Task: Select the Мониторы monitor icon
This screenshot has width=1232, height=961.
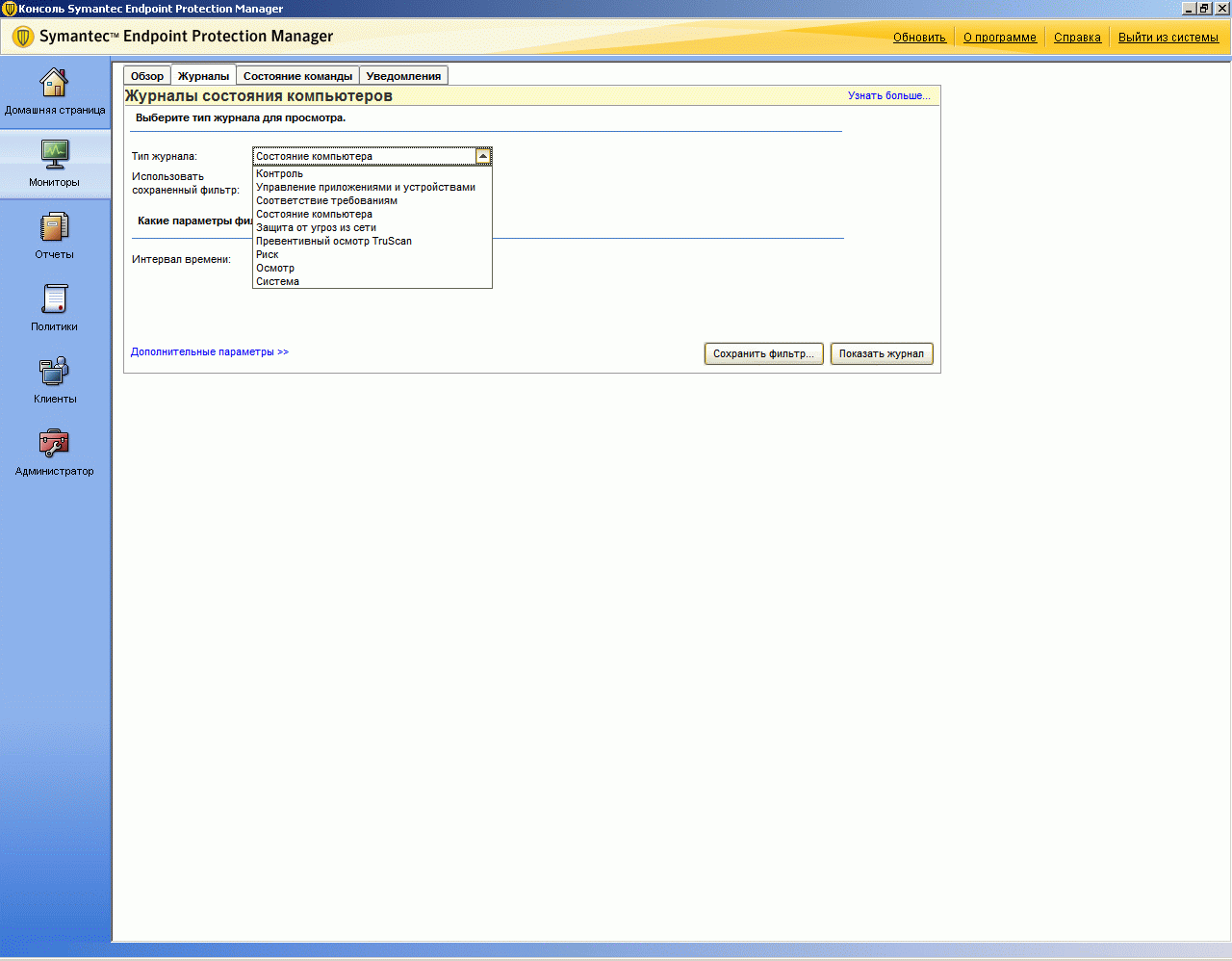Action: [x=54, y=154]
